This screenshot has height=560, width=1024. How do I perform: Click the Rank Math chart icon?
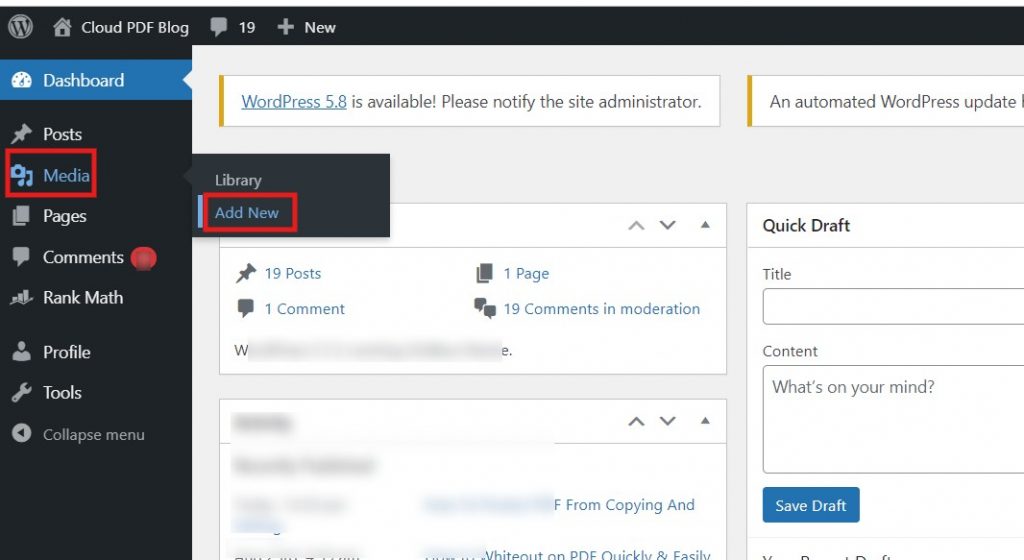[21, 298]
